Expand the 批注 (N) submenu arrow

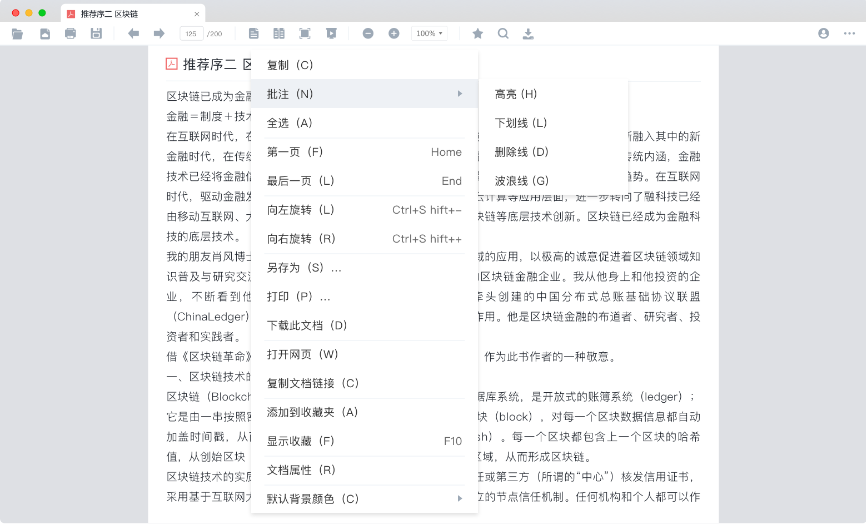click(460, 94)
